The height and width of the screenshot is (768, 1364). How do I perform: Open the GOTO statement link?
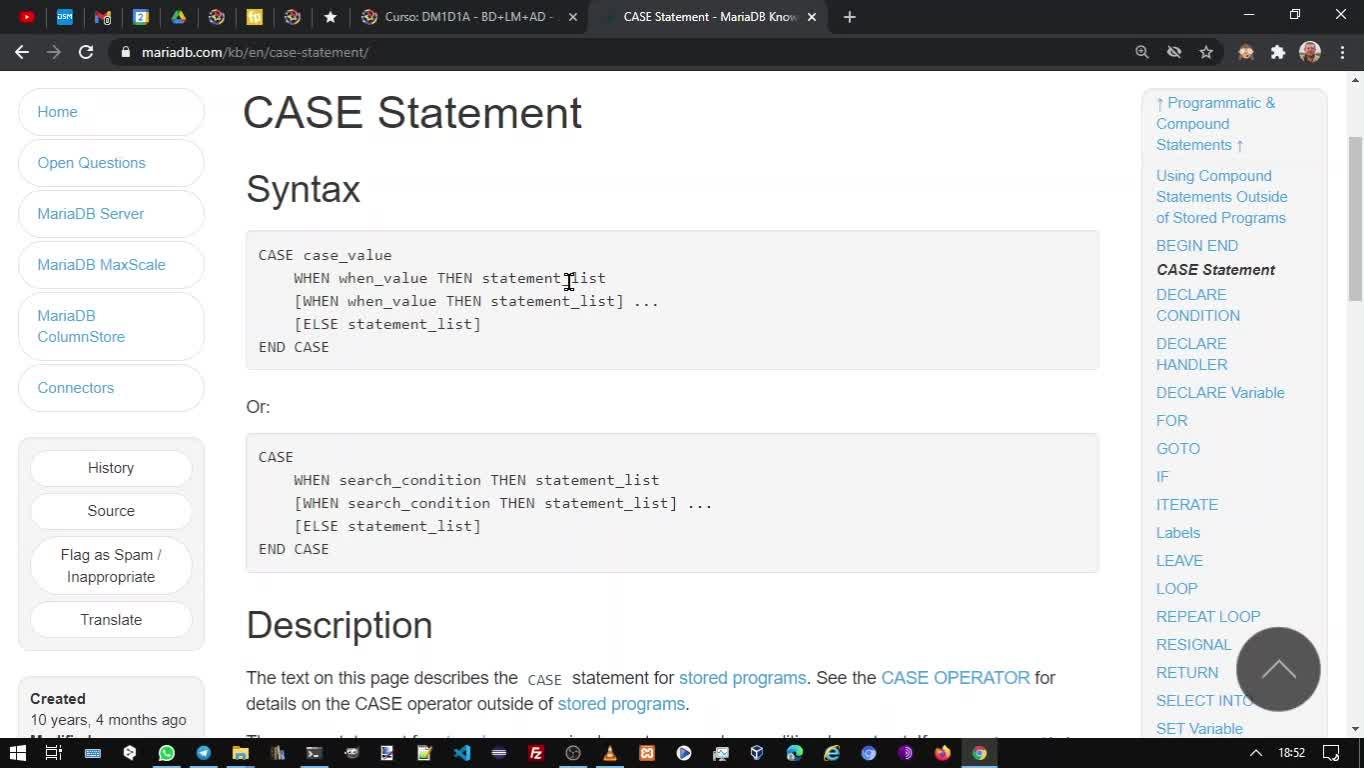[x=1178, y=449]
